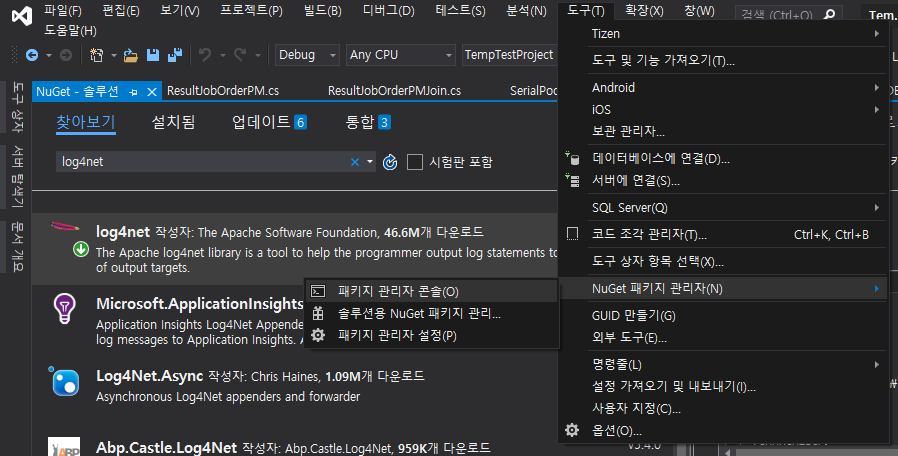
Task: Click the undo arrow icon
Action: 204,55
